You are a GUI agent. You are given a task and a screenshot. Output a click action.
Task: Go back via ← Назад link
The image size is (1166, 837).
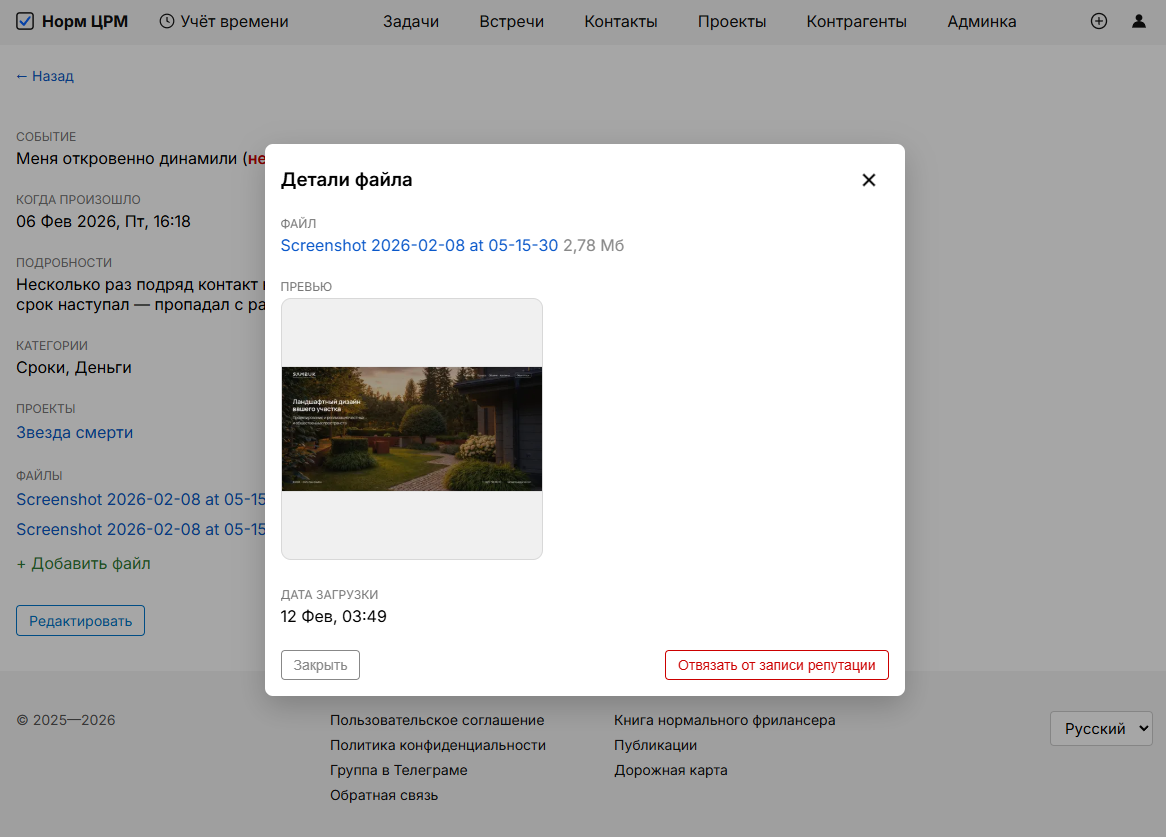tap(45, 76)
